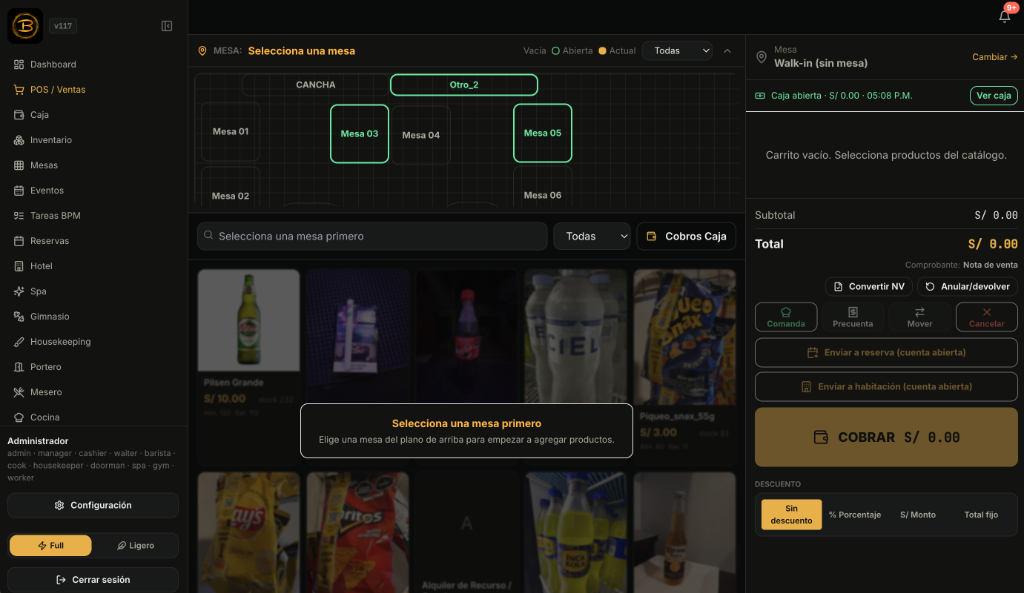Click Spa sparkle icon

(19, 291)
